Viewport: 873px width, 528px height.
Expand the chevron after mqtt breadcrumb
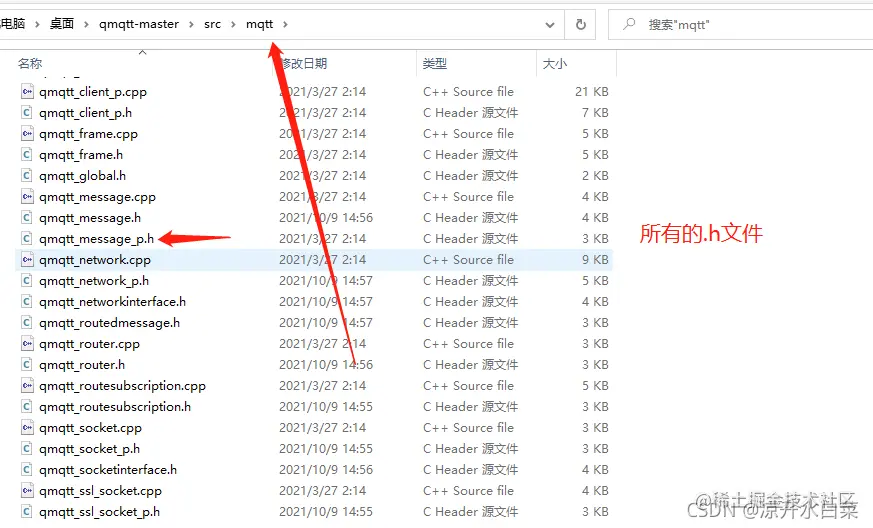(286, 25)
